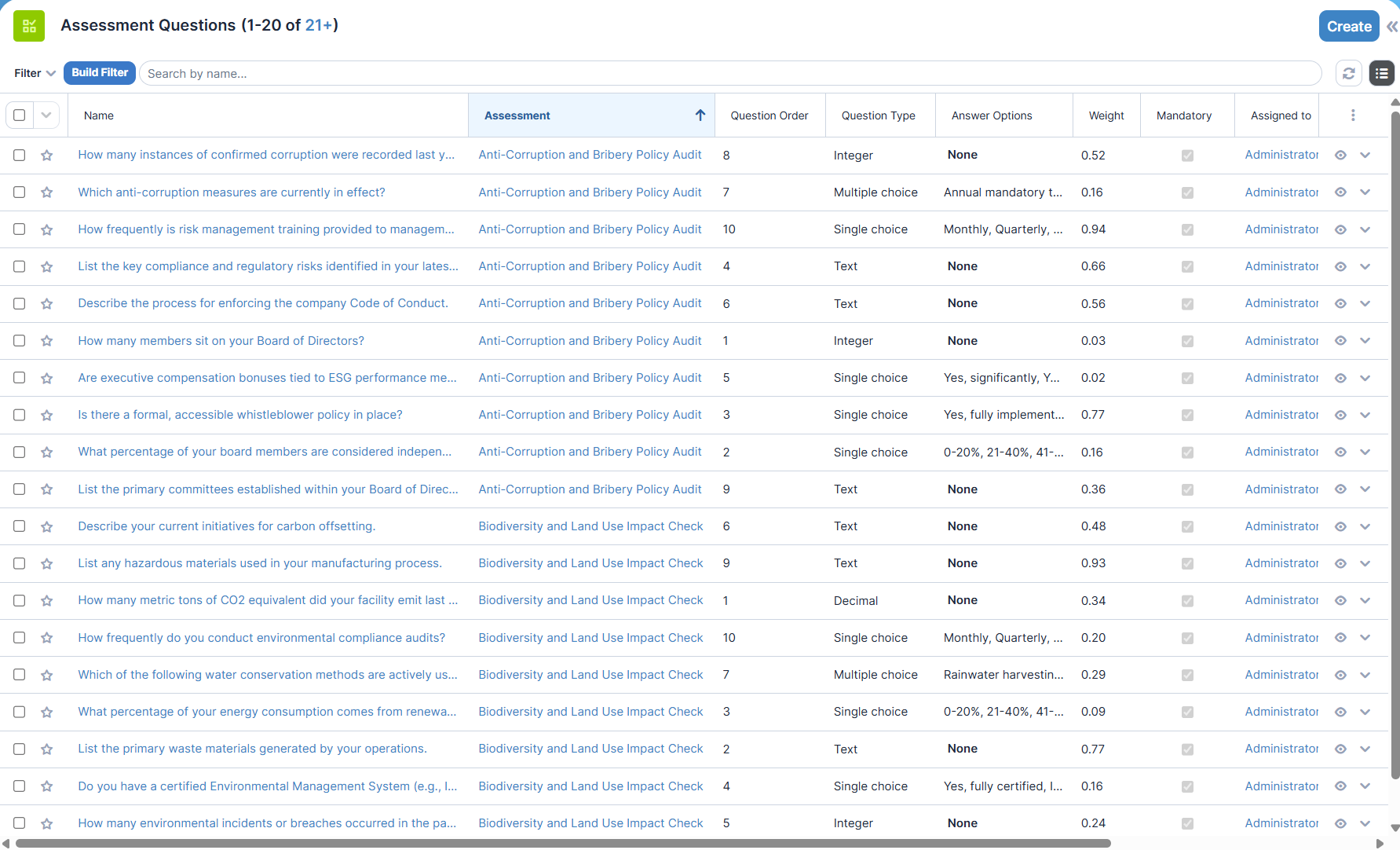Click the Search by name input field
Image resolution: width=1400 pixels, height=850 pixels.
730,73
